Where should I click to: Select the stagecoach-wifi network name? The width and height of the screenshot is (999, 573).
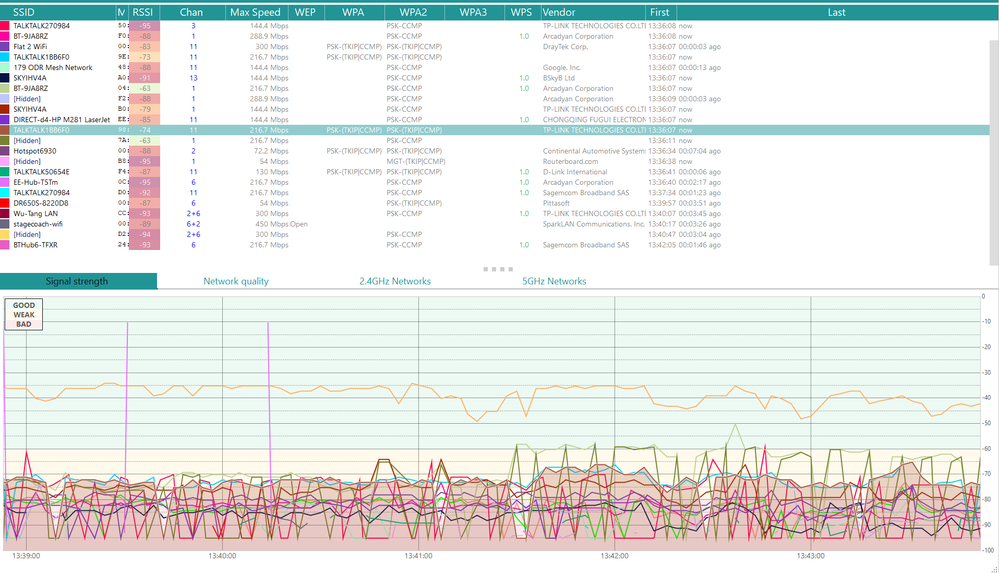[x=38, y=224]
